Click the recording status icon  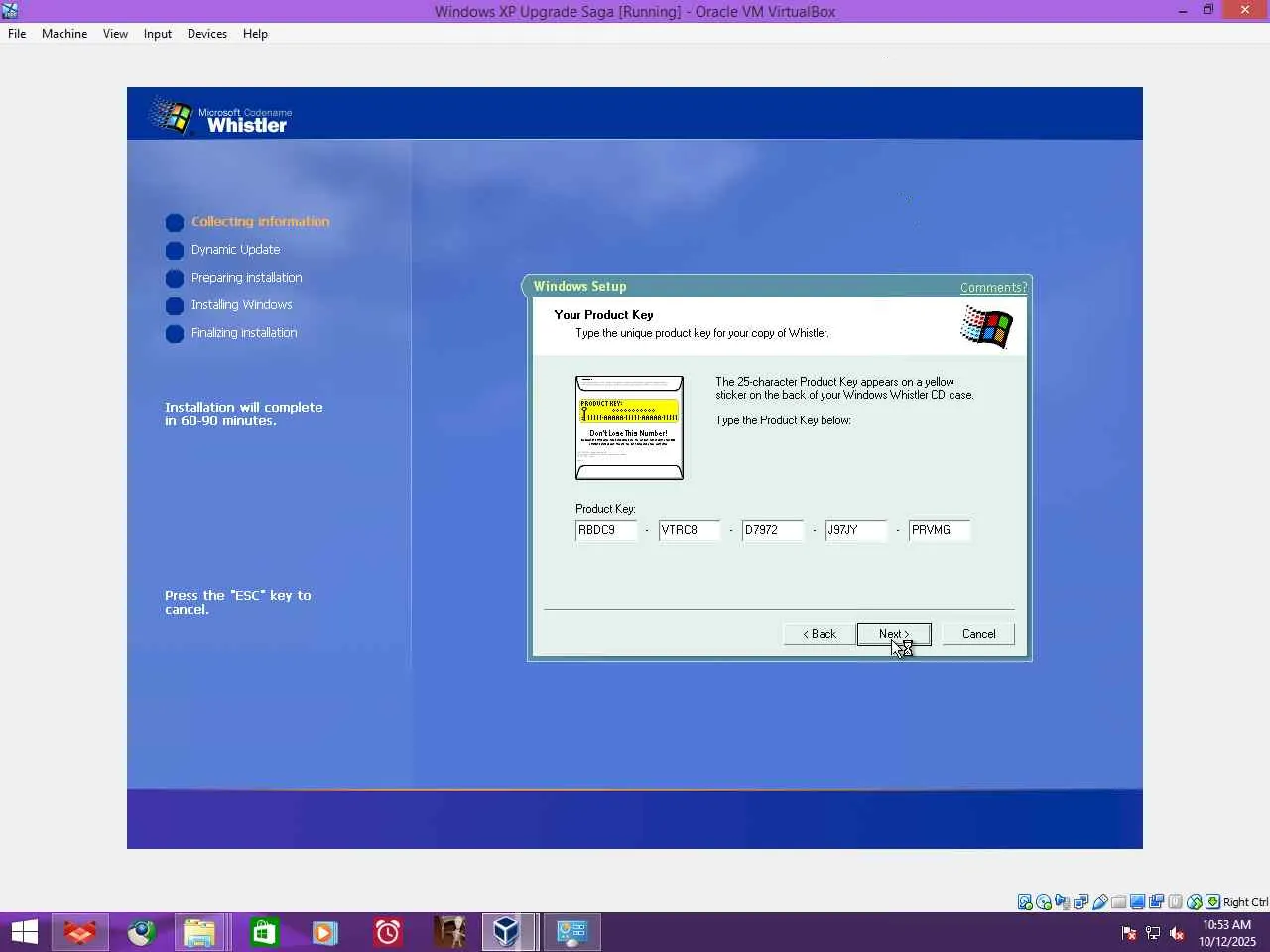(1157, 902)
